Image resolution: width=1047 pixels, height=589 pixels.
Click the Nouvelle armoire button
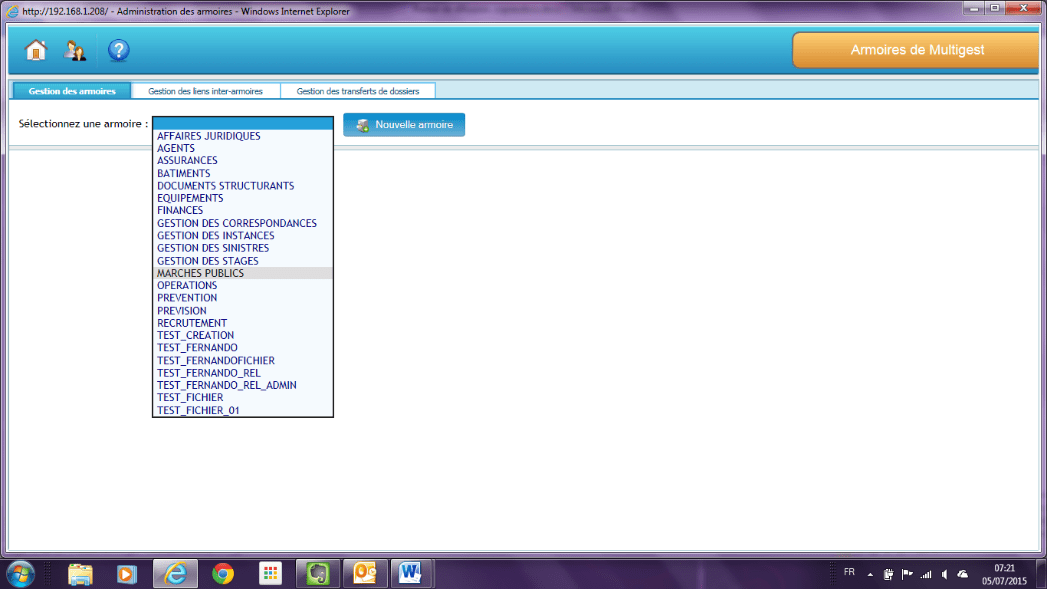[404, 125]
